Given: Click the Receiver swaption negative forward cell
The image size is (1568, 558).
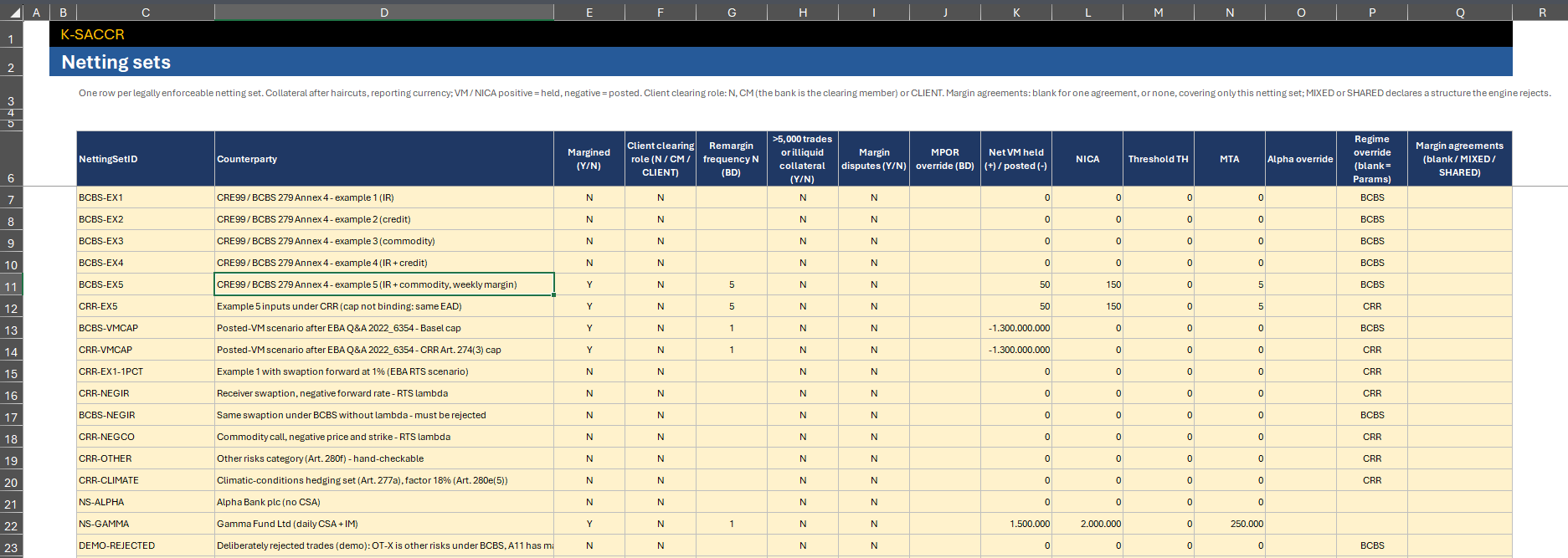Looking at the screenshot, I should 384,393.
